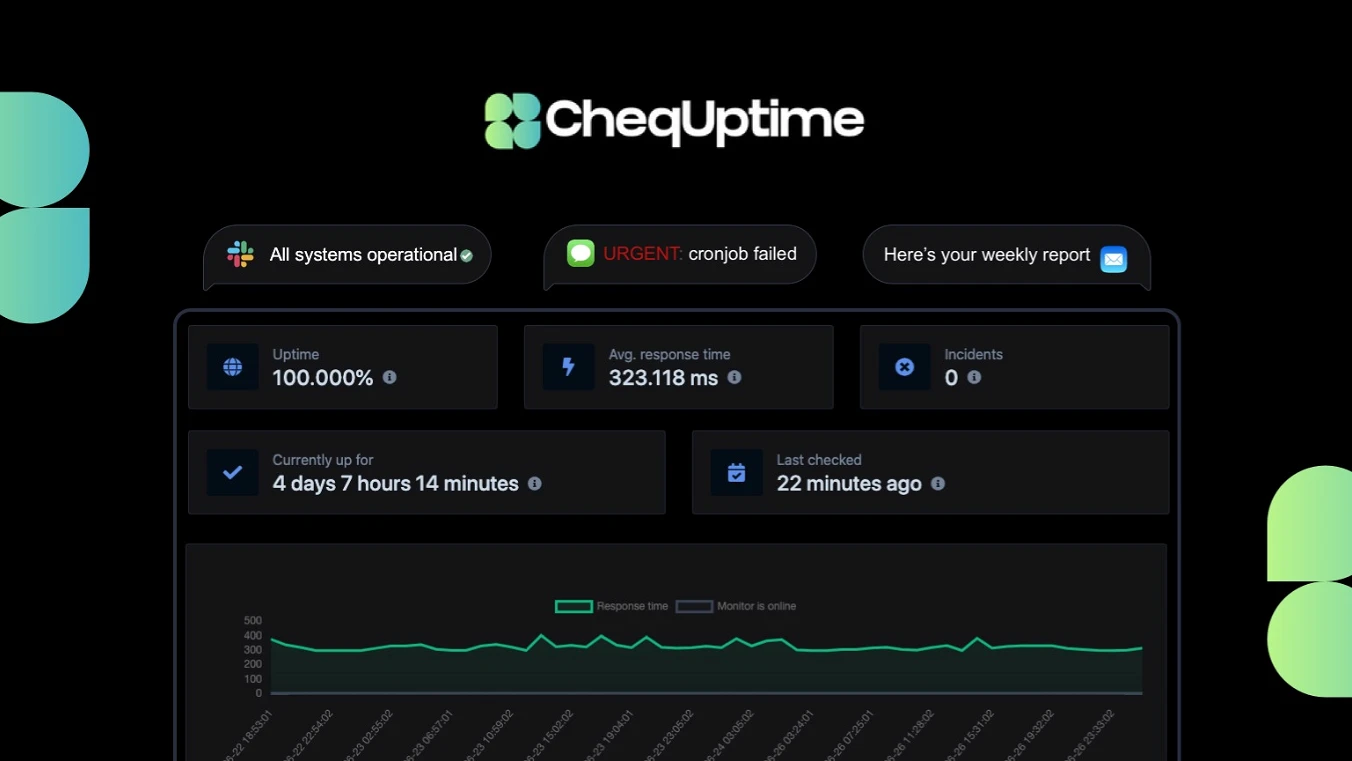
Task: Toggle the Response time legend item
Action: (612, 606)
